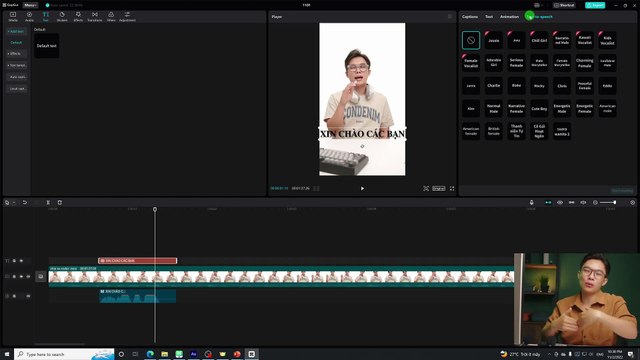Viewport: 640px width, 360px height.
Task: Select the Default text thumbnail
Action: pos(47,46)
